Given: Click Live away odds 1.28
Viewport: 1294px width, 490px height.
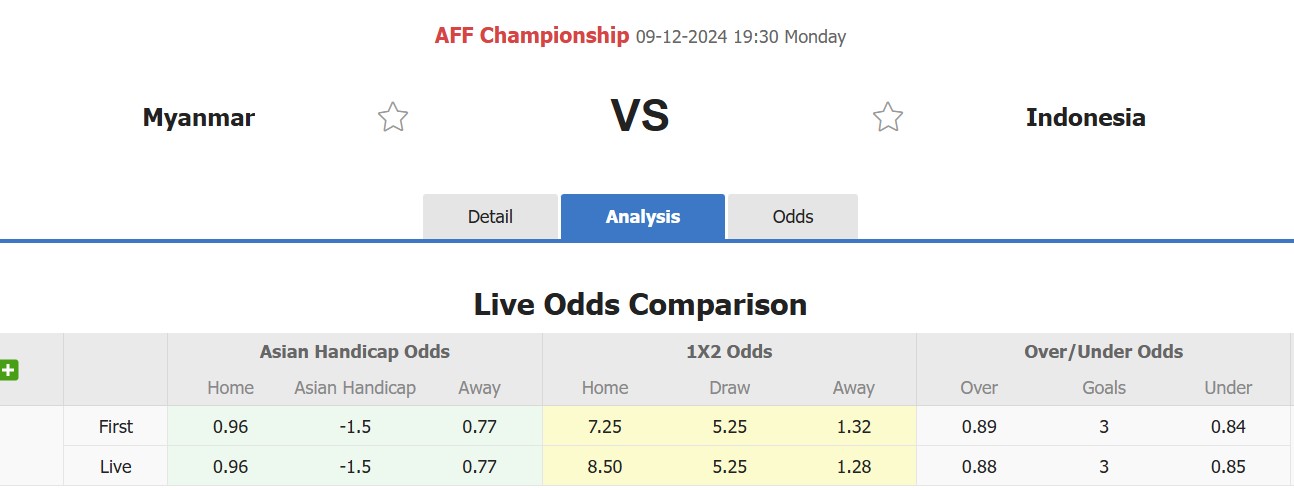Looking at the screenshot, I should click(x=853, y=467).
